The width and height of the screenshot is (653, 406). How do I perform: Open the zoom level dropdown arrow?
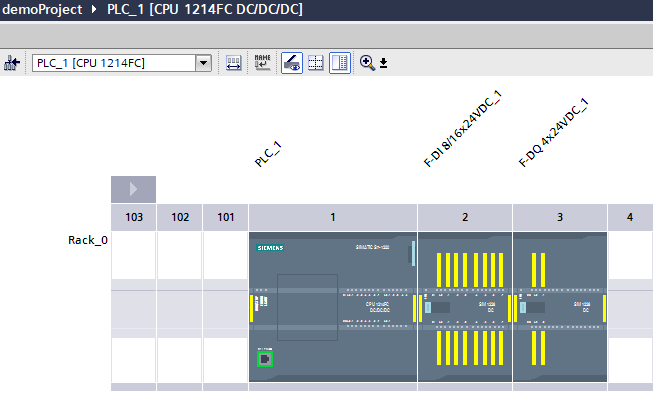(x=383, y=64)
